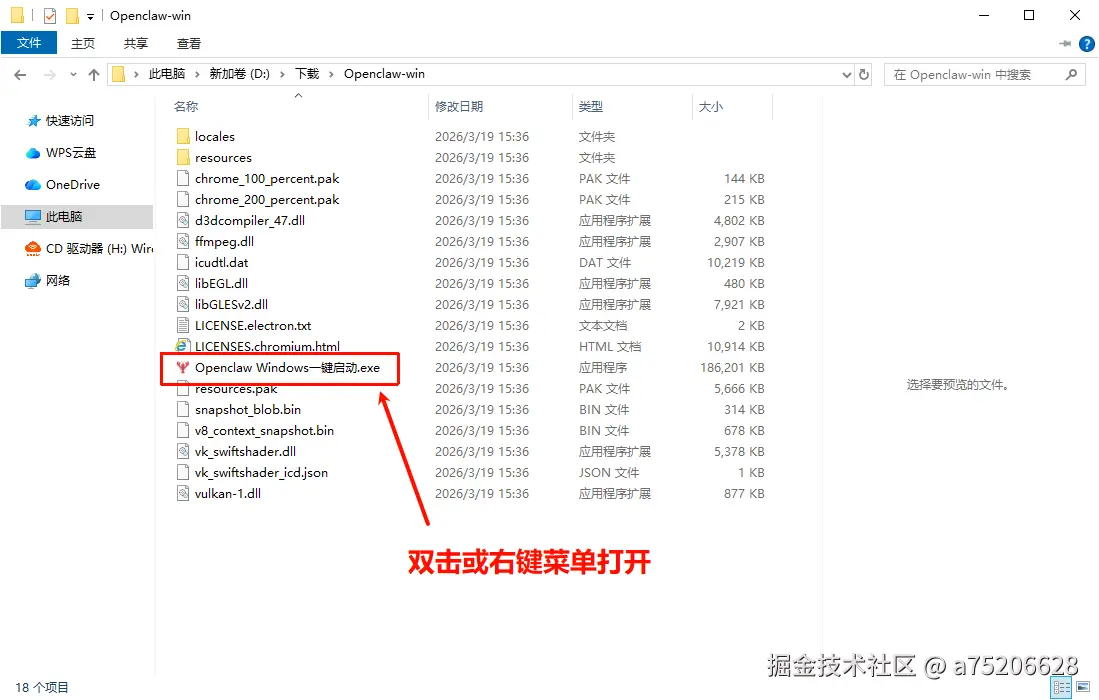This screenshot has height=700, width=1099.
Task: Select the chrome_100_percent.pak file icon
Action: click(x=183, y=178)
